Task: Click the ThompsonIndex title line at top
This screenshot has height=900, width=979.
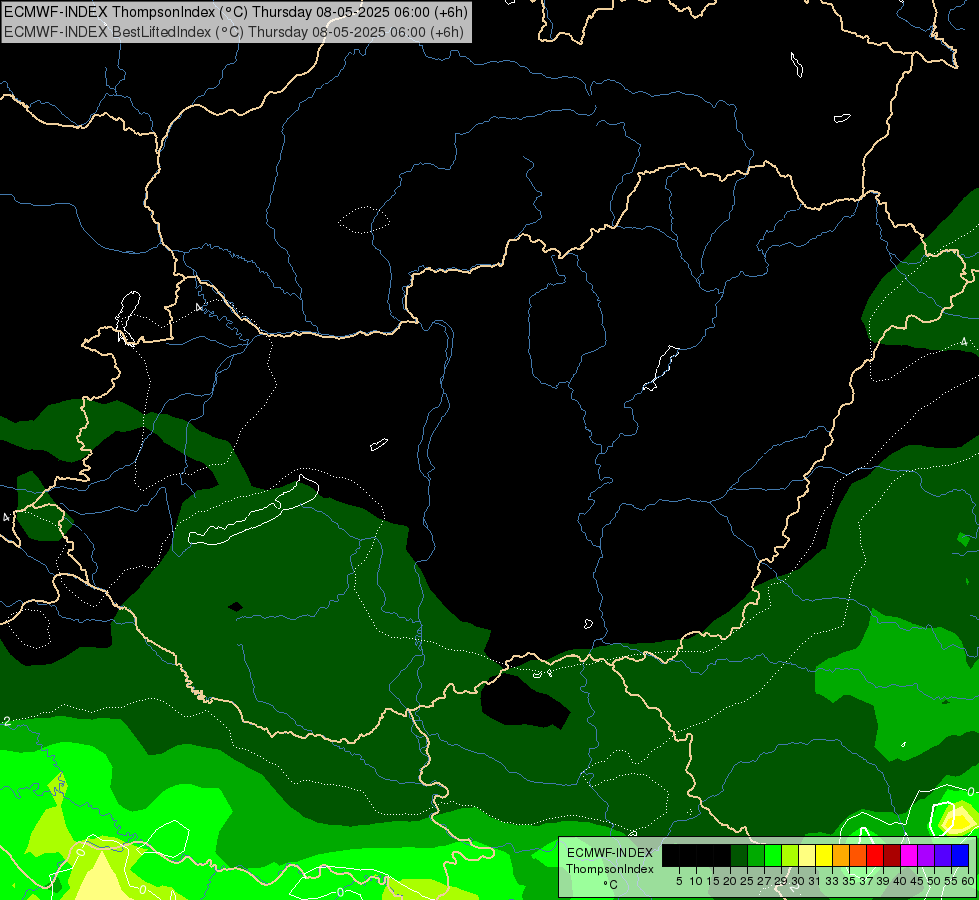Action: (235, 11)
